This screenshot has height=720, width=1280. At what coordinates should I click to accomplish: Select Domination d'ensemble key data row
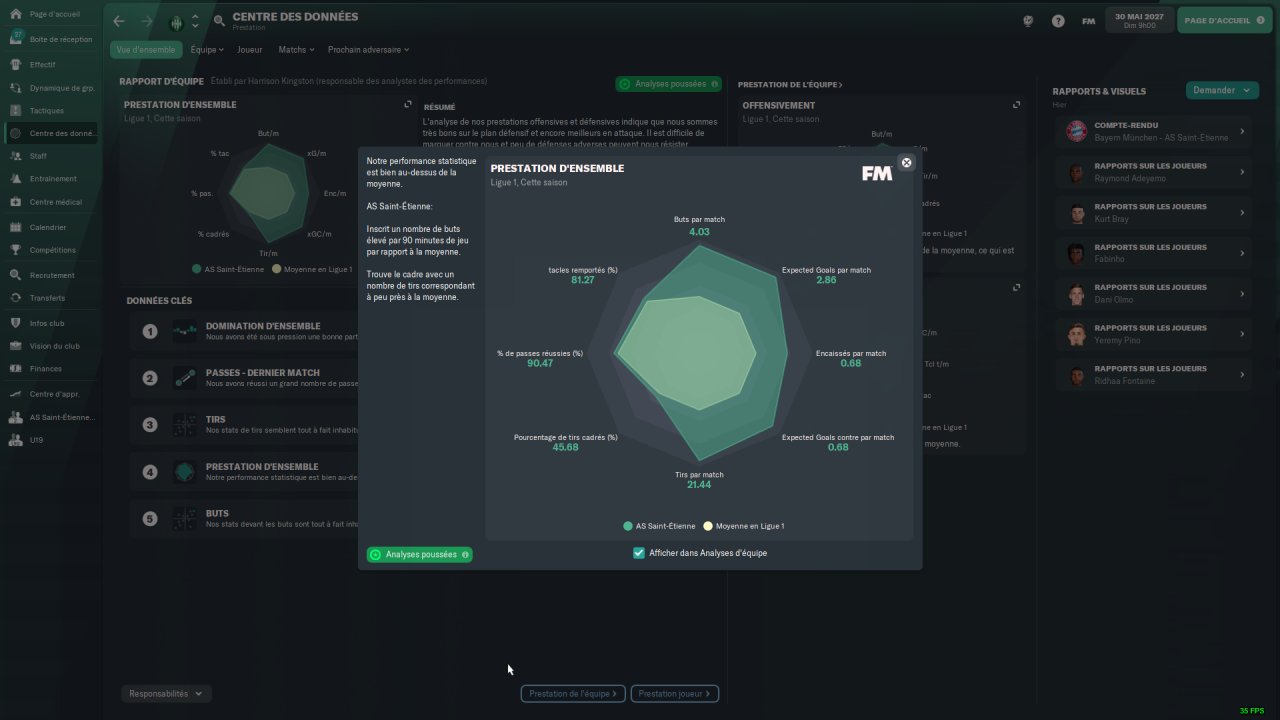coord(245,331)
